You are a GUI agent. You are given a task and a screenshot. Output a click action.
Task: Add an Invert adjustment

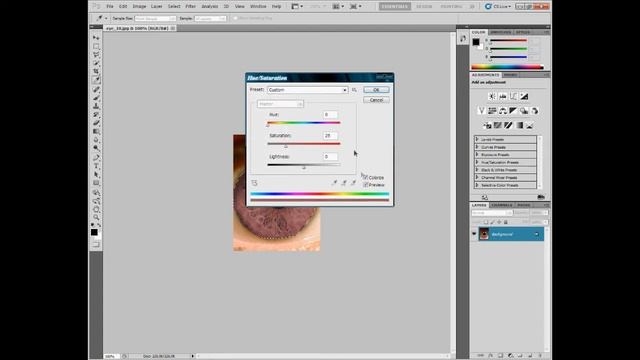tap(487, 125)
